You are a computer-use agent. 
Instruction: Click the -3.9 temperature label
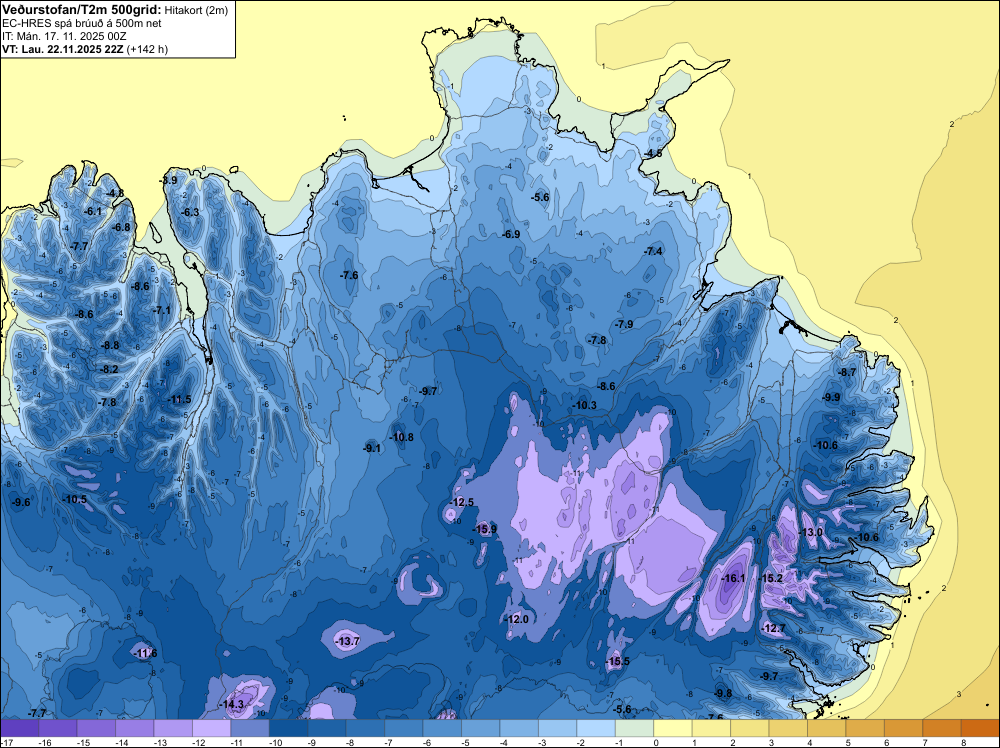(168, 180)
